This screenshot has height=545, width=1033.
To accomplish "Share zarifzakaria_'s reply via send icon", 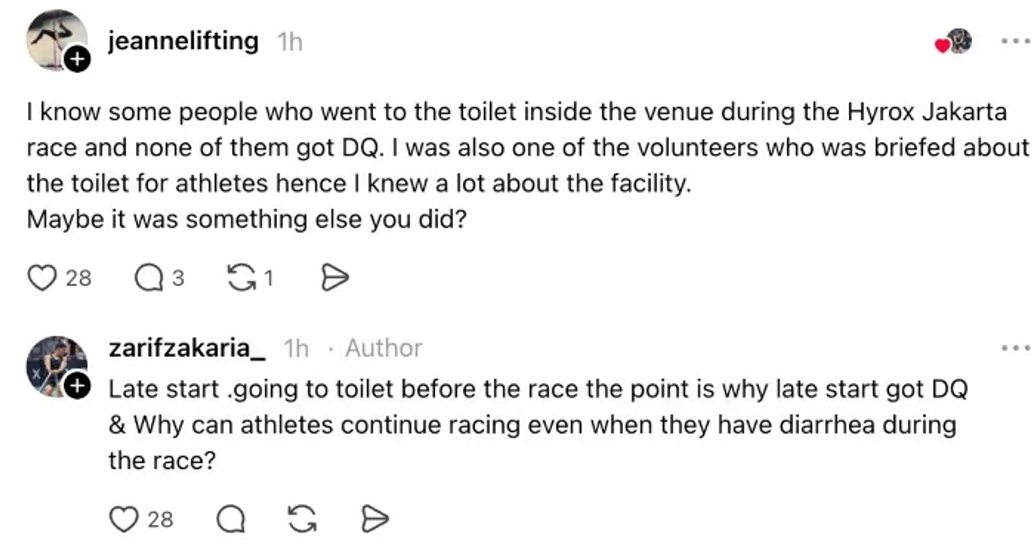I will (x=375, y=519).
